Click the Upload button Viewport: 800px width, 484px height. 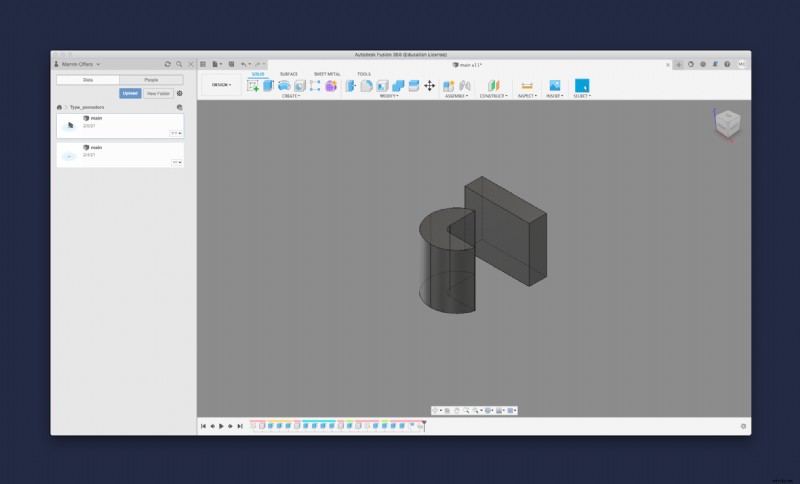[x=130, y=93]
